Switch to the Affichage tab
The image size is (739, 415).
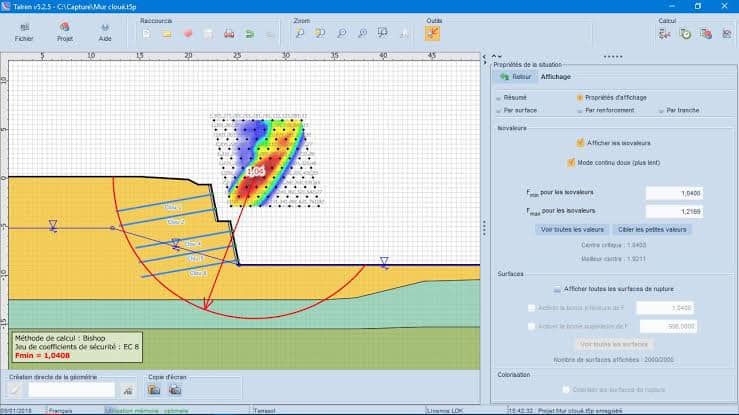tap(556, 77)
